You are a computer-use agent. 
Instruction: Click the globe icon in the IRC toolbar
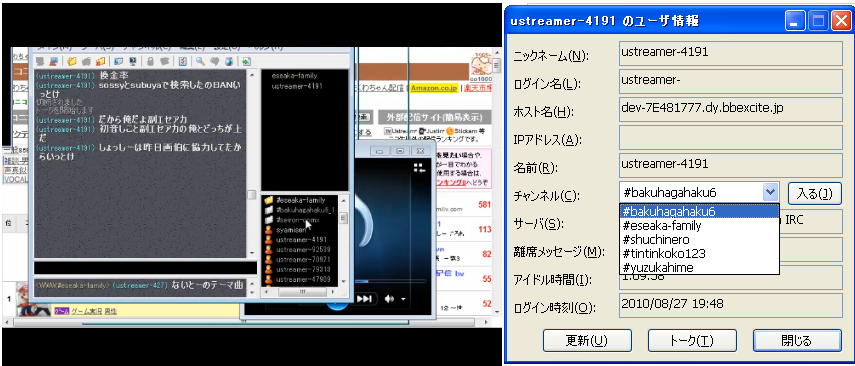[x=228, y=61]
